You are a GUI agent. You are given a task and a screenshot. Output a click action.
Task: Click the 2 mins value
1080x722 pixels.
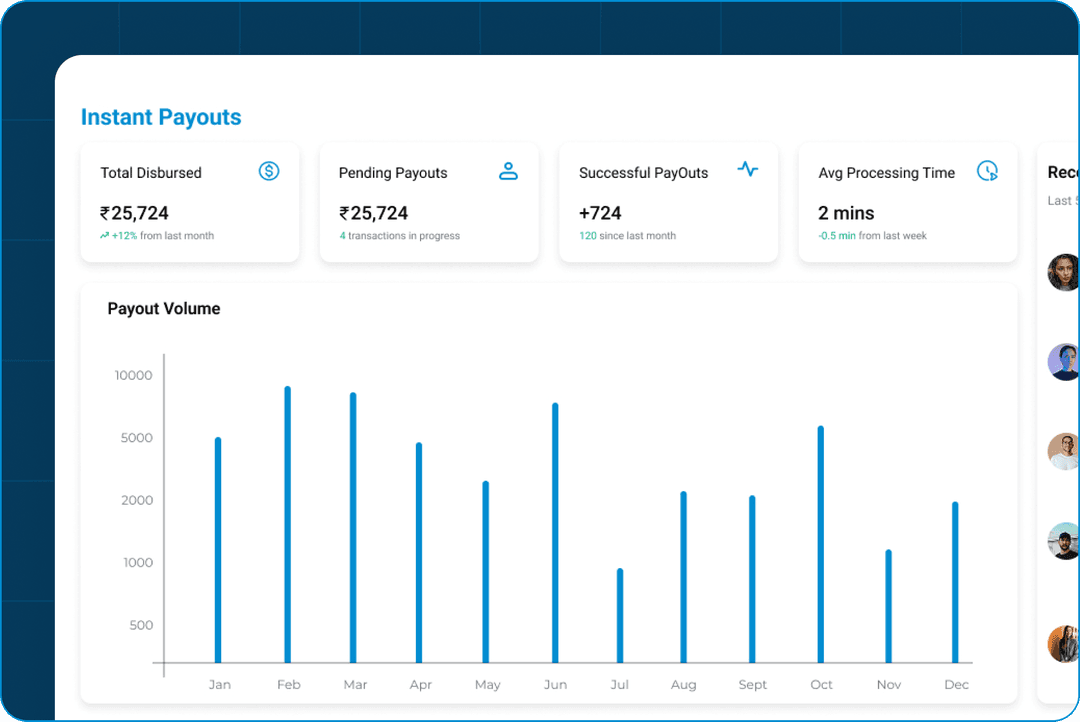coord(846,213)
